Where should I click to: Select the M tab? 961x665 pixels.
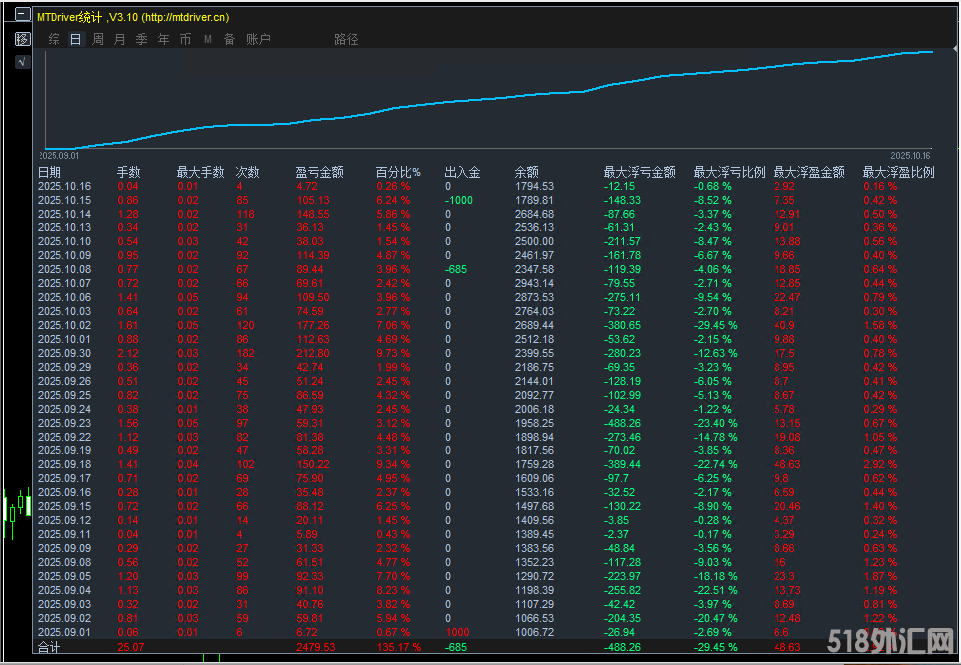[208, 39]
